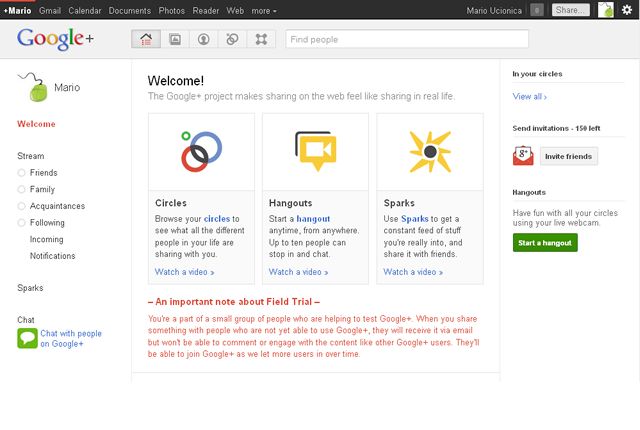
Task: Click the Games icon in toolbar
Action: (x=261, y=40)
